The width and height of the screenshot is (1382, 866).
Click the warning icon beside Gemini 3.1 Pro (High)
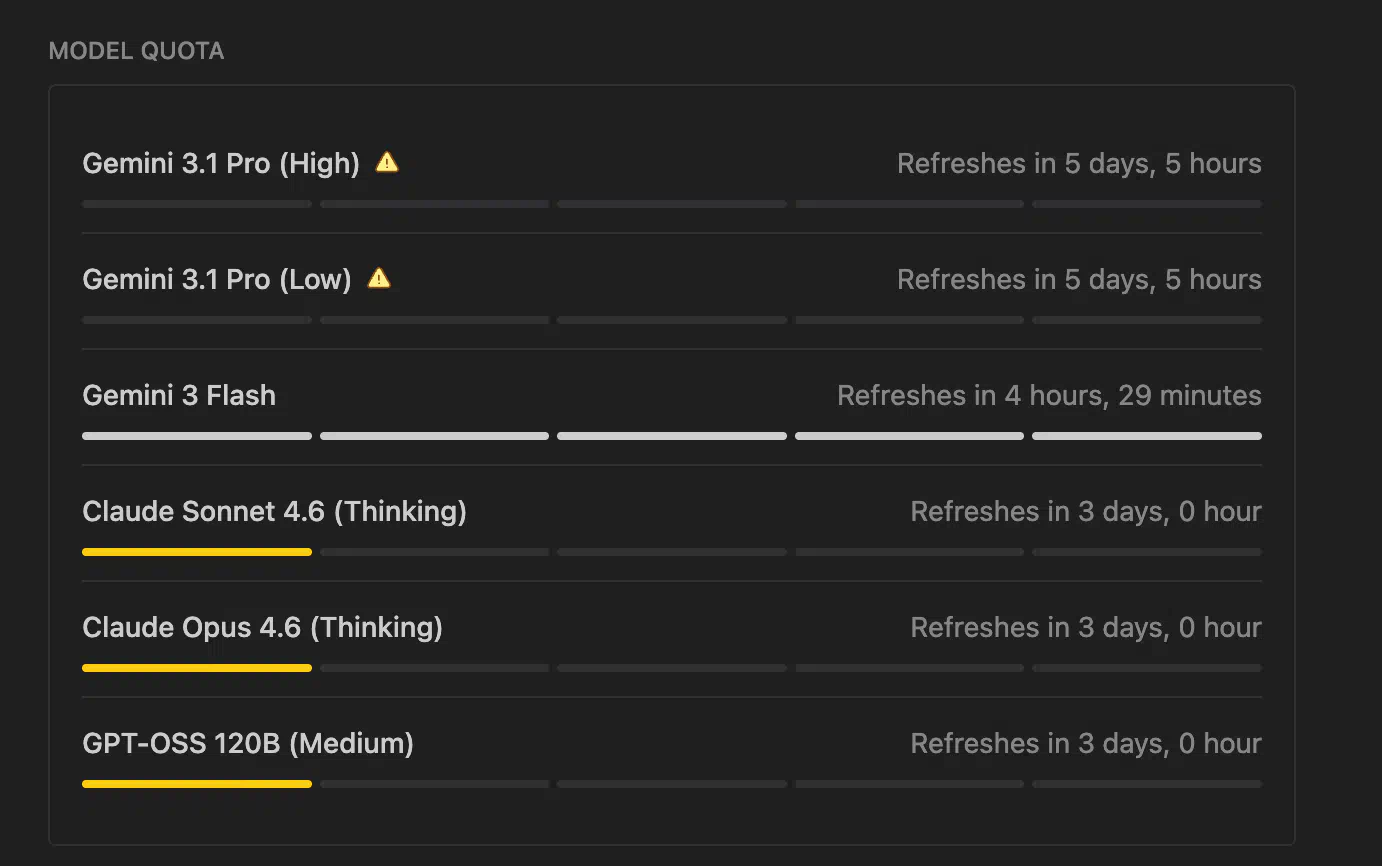pos(387,162)
